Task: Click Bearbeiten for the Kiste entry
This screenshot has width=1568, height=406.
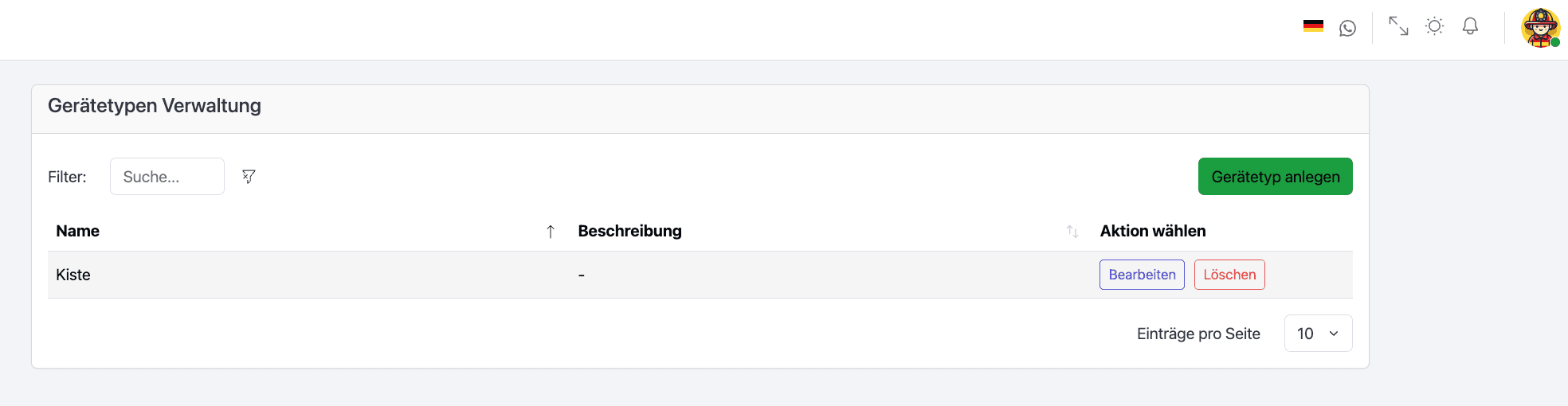Action: [x=1142, y=275]
